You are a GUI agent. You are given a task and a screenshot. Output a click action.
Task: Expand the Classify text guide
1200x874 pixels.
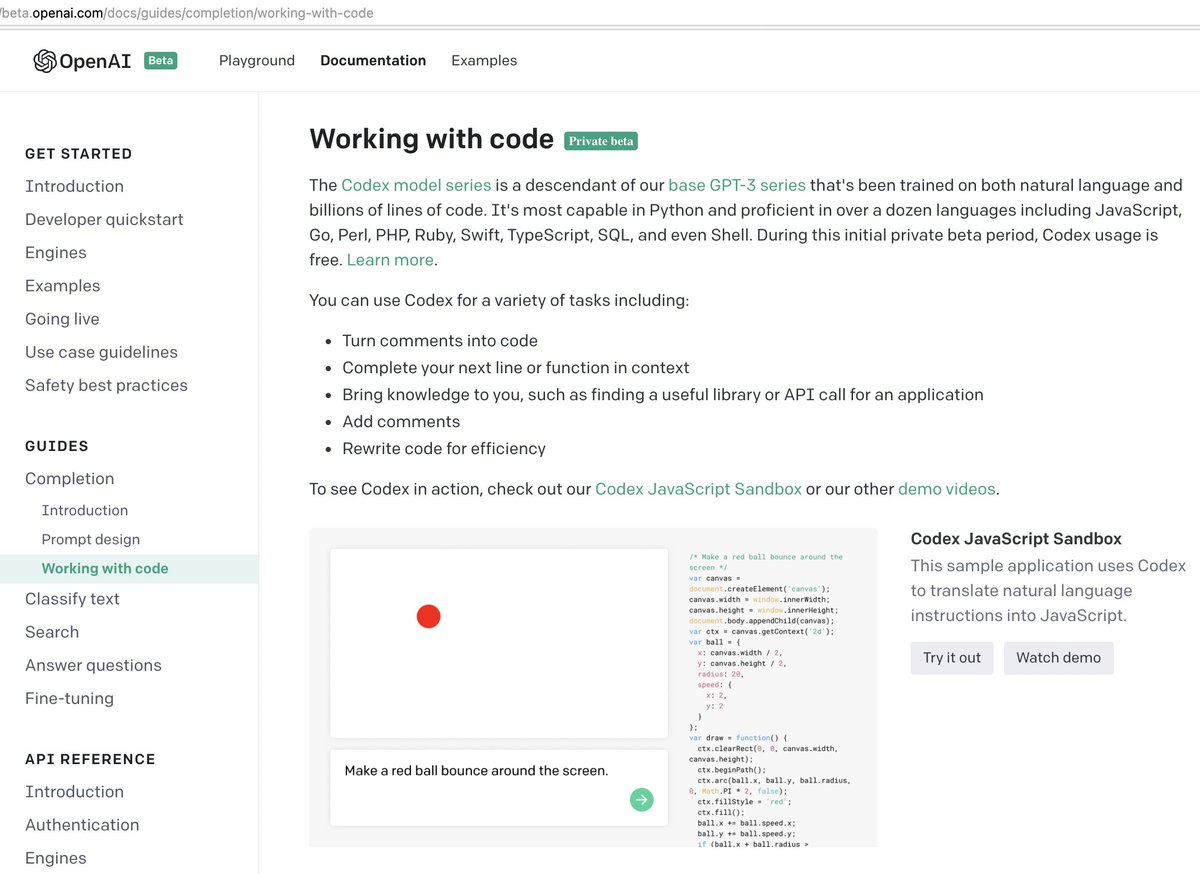point(72,598)
